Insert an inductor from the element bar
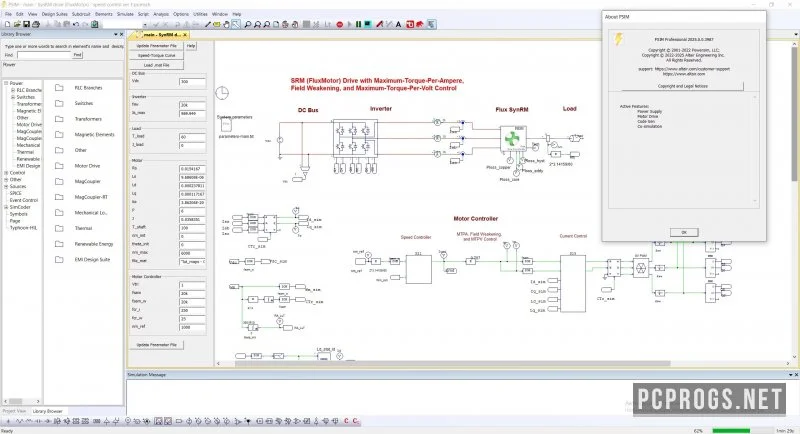This screenshot has width=800, height=434. point(29,421)
